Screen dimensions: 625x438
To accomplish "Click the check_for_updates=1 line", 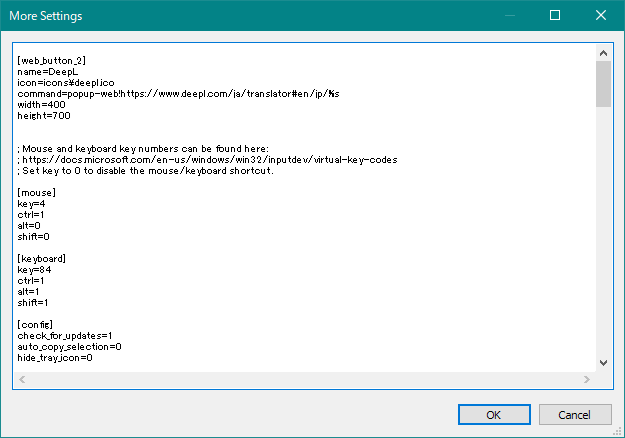I will tap(65, 336).
